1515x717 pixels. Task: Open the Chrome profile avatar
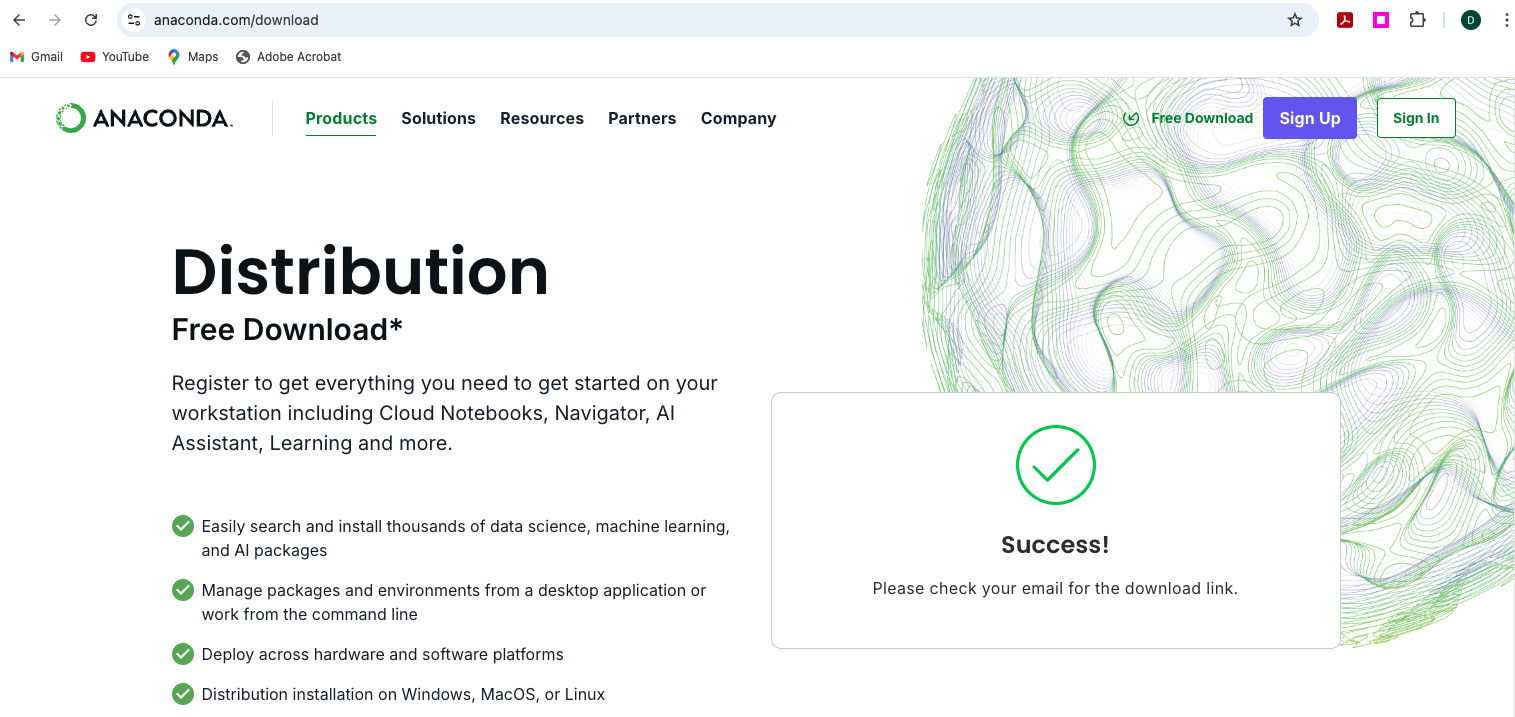[1471, 20]
